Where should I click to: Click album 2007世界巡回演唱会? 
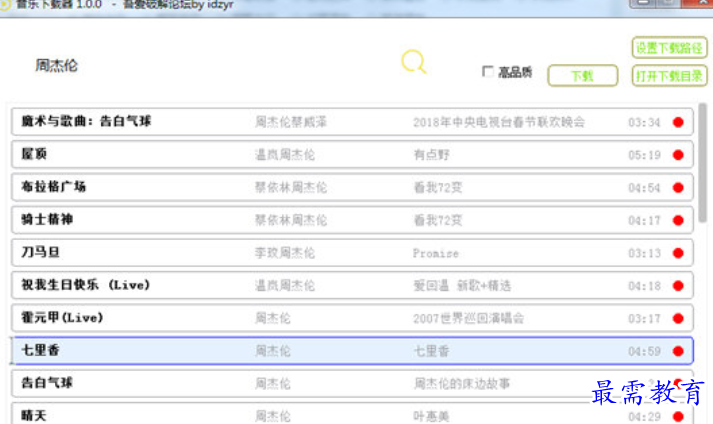point(468,318)
